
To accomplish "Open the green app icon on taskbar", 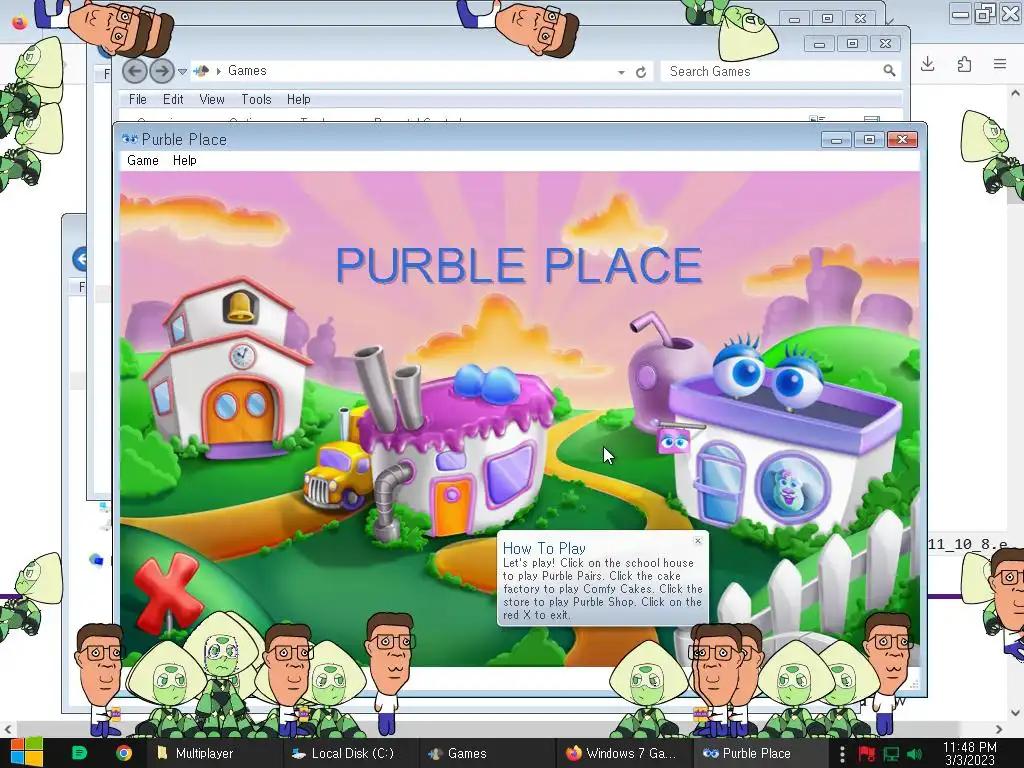I will point(80,753).
